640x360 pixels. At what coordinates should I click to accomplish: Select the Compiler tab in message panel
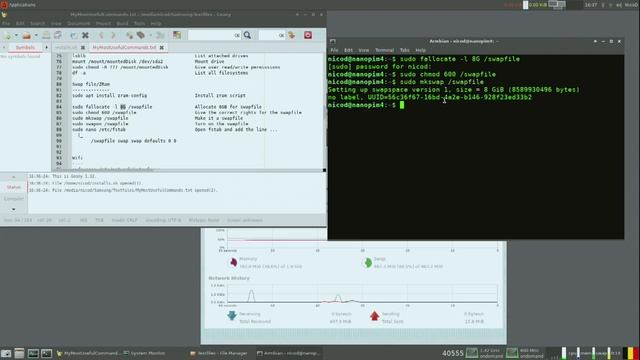(13, 198)
